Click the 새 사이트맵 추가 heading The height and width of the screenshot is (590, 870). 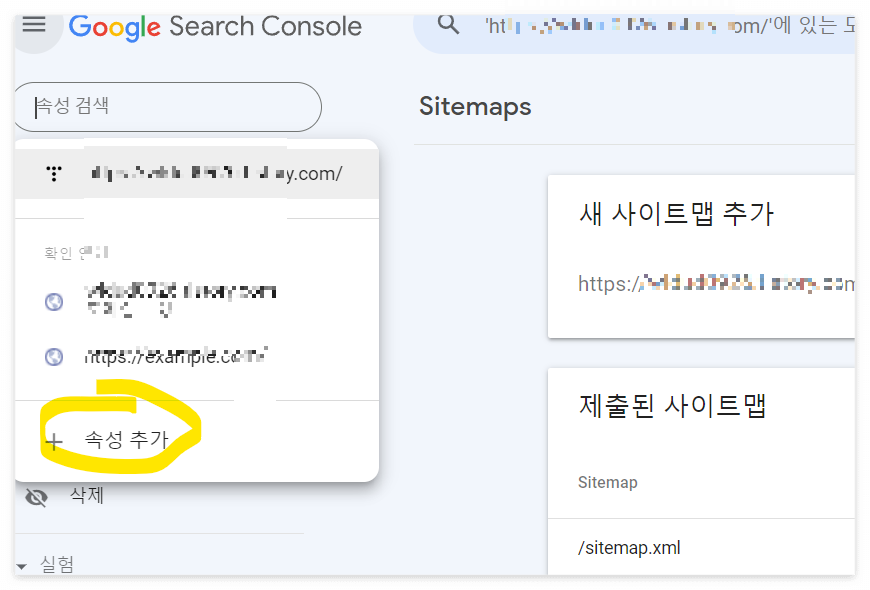pos(676,214)
